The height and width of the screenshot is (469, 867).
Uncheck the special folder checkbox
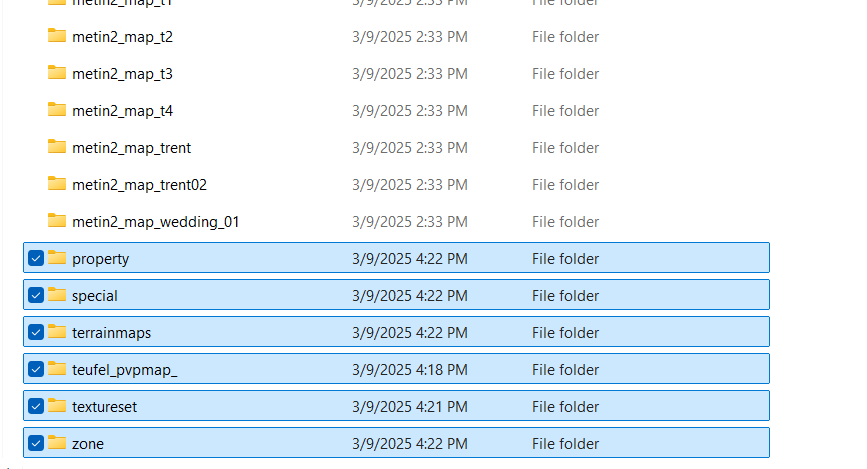[36, 296]
